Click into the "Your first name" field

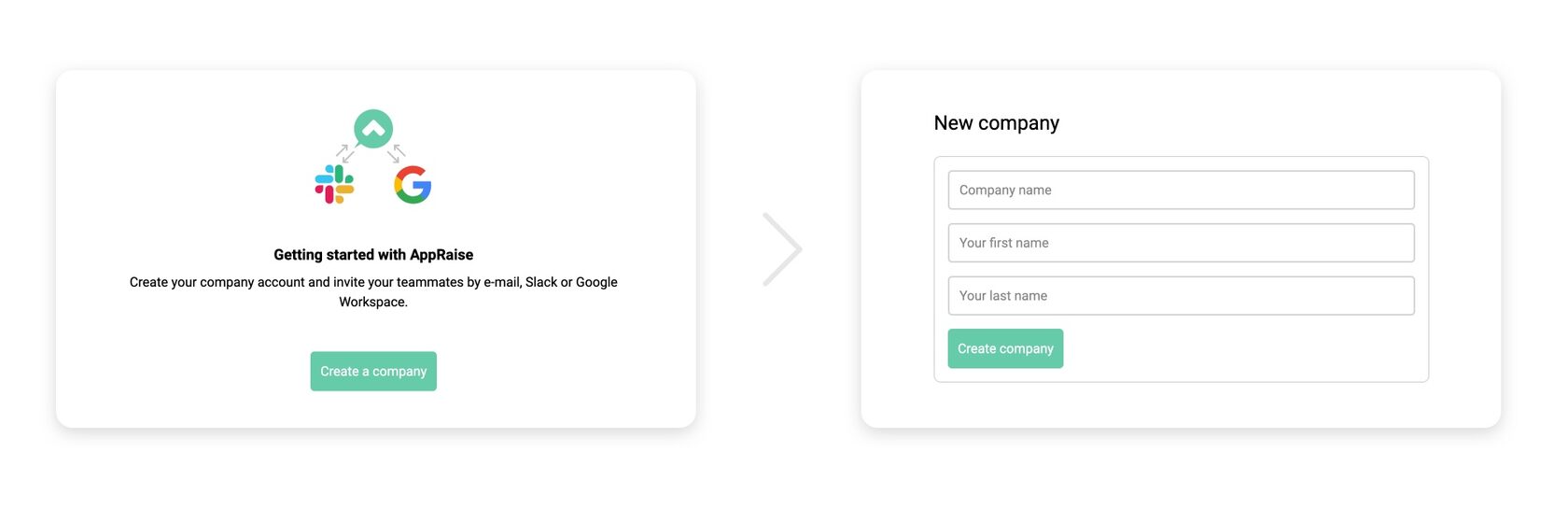point(1181,243)
